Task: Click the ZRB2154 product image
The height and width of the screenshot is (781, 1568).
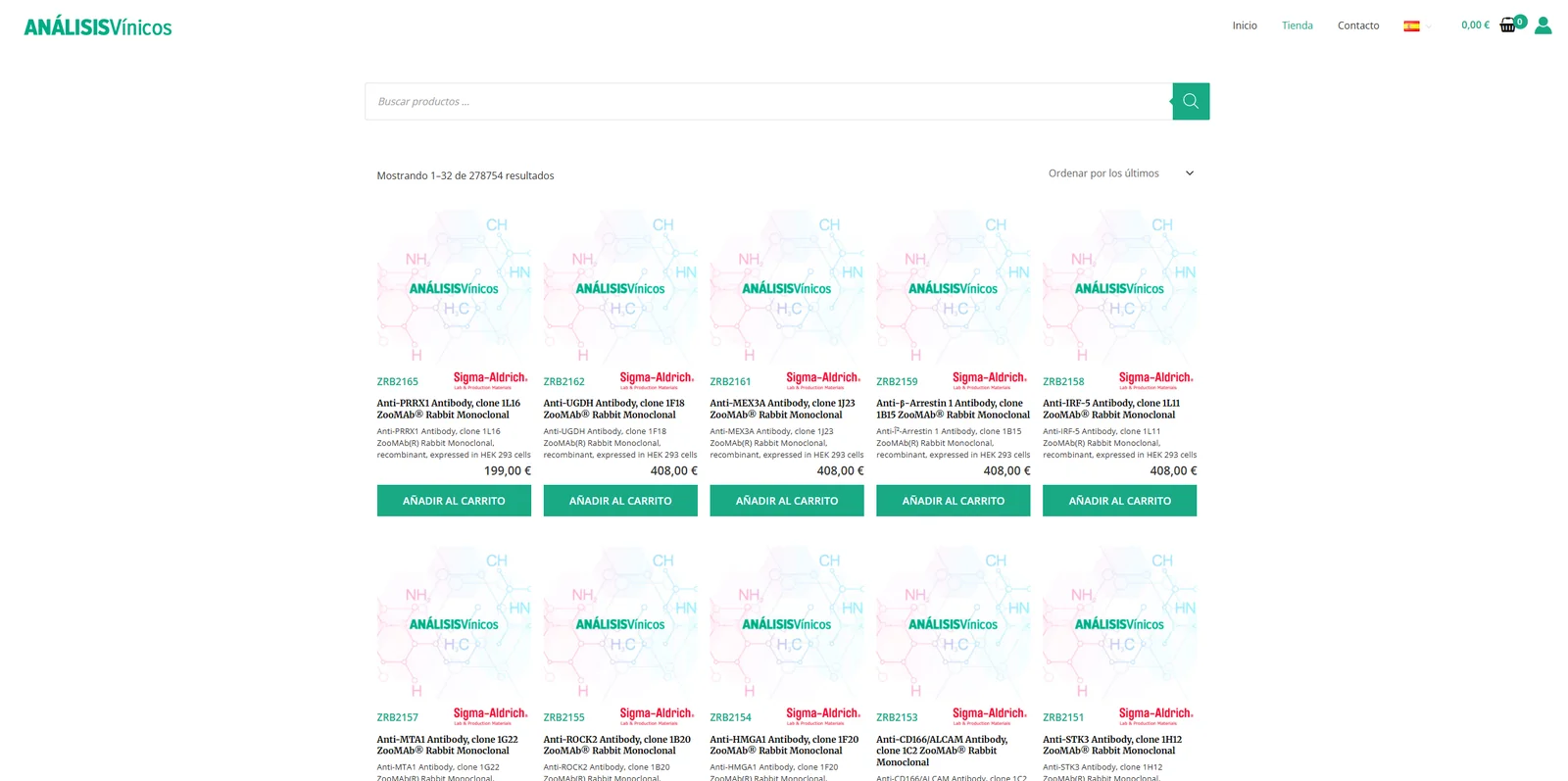Action: 787,623
